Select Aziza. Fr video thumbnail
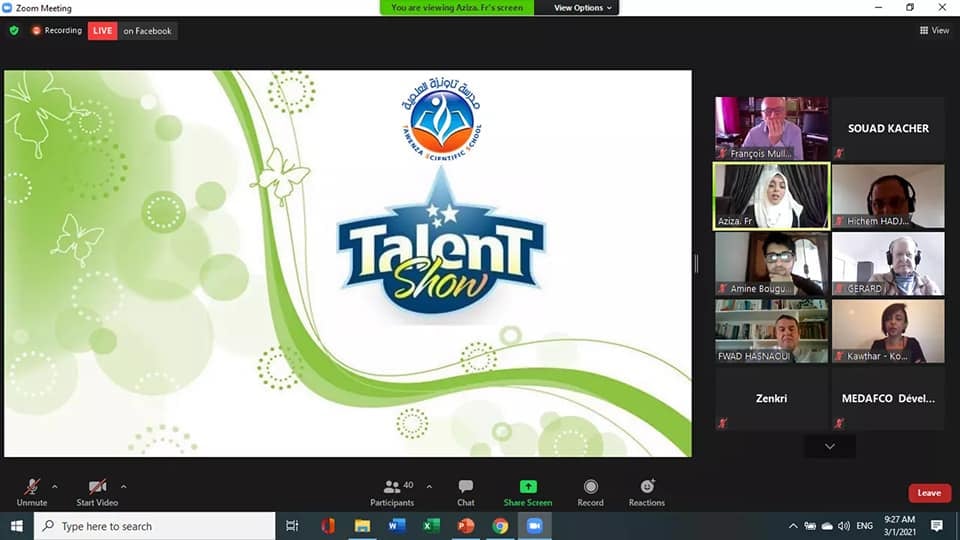Screen dimensions: 960x540 [x=771, y=196]
